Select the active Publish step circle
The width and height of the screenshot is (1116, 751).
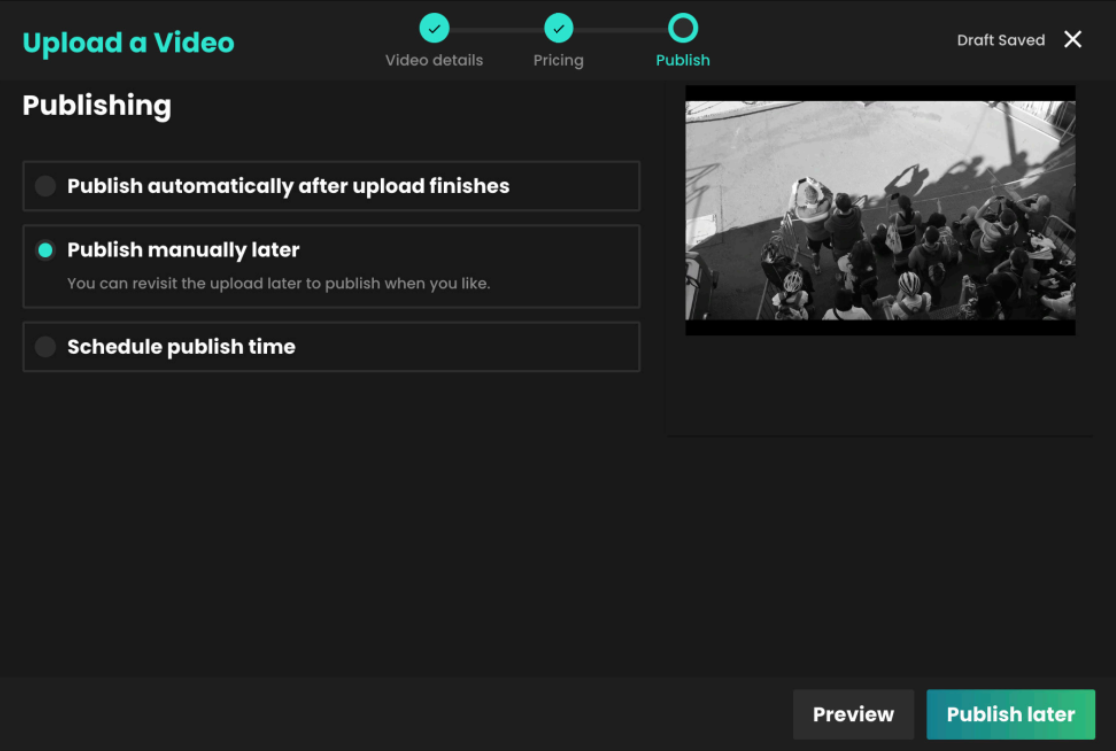pyautogui.click(x=683, y=27)
